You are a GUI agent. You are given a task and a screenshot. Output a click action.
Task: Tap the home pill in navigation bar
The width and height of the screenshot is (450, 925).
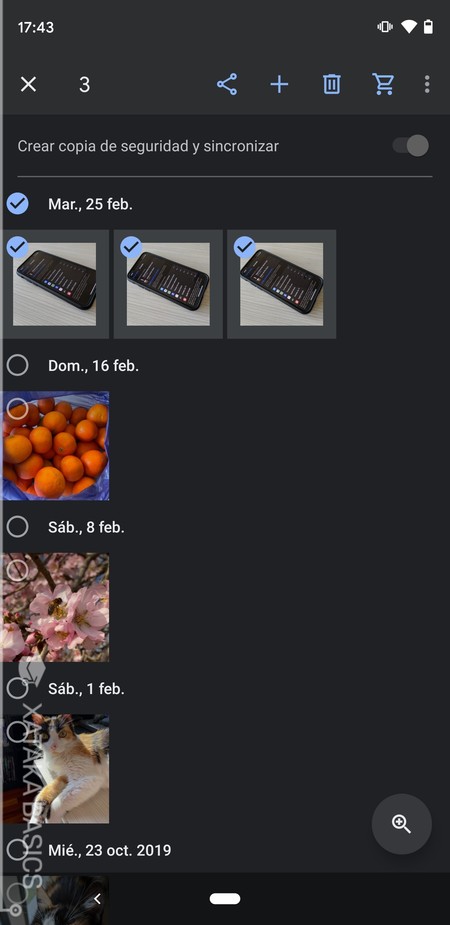pyautogui.click(x=225, y=898)
